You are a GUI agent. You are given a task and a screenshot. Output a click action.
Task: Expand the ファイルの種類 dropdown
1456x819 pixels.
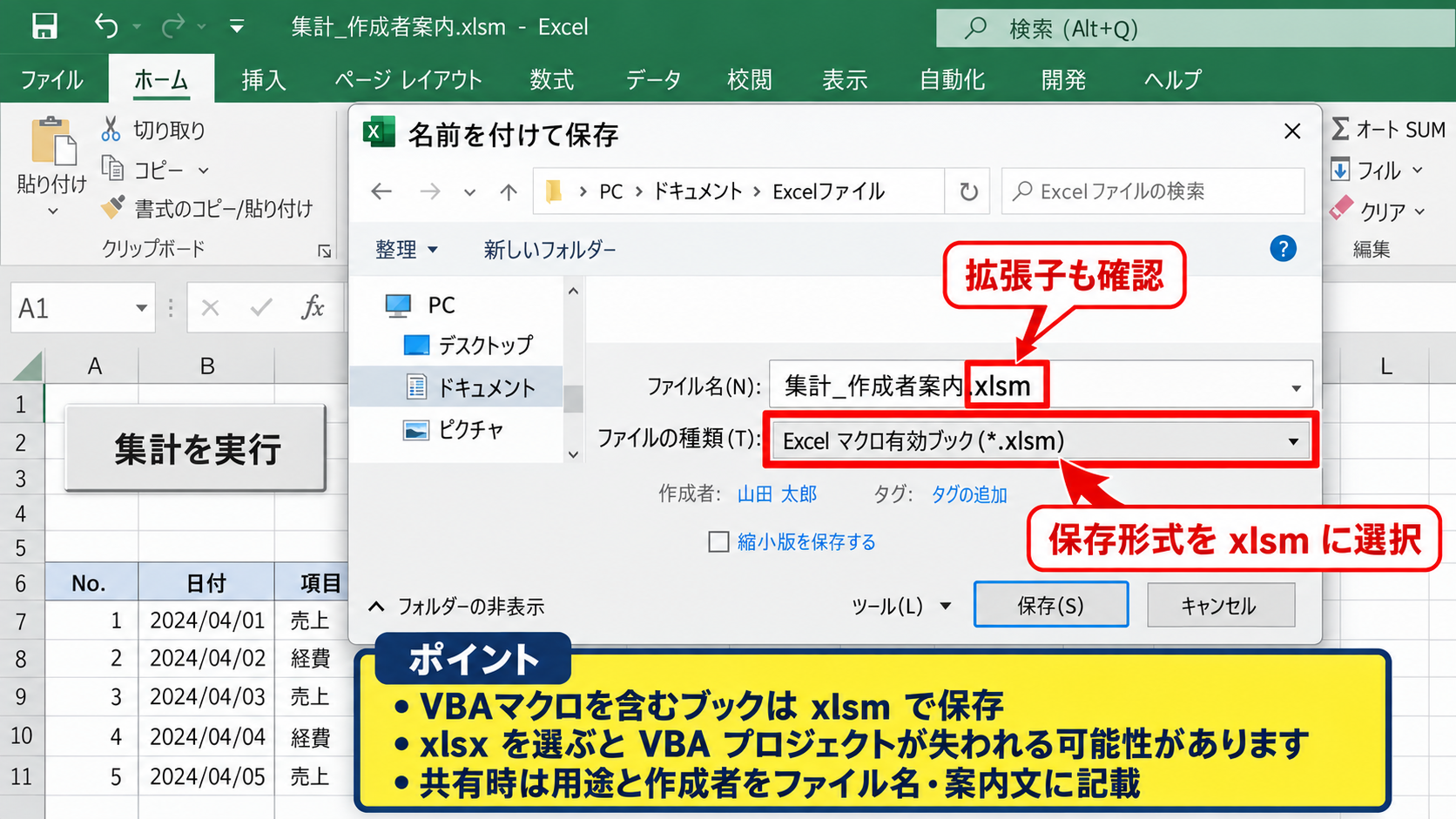(x=1293, y=441)
